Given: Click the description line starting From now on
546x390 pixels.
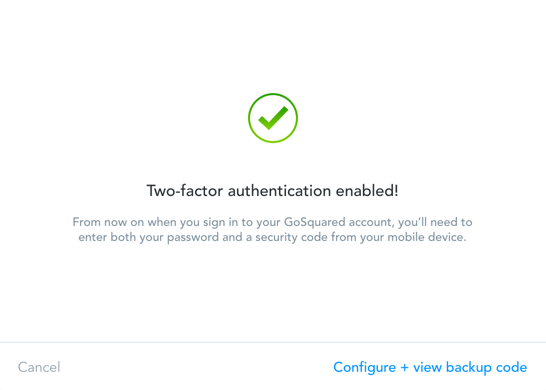Looking at the screenshot, I should [272, 222].
